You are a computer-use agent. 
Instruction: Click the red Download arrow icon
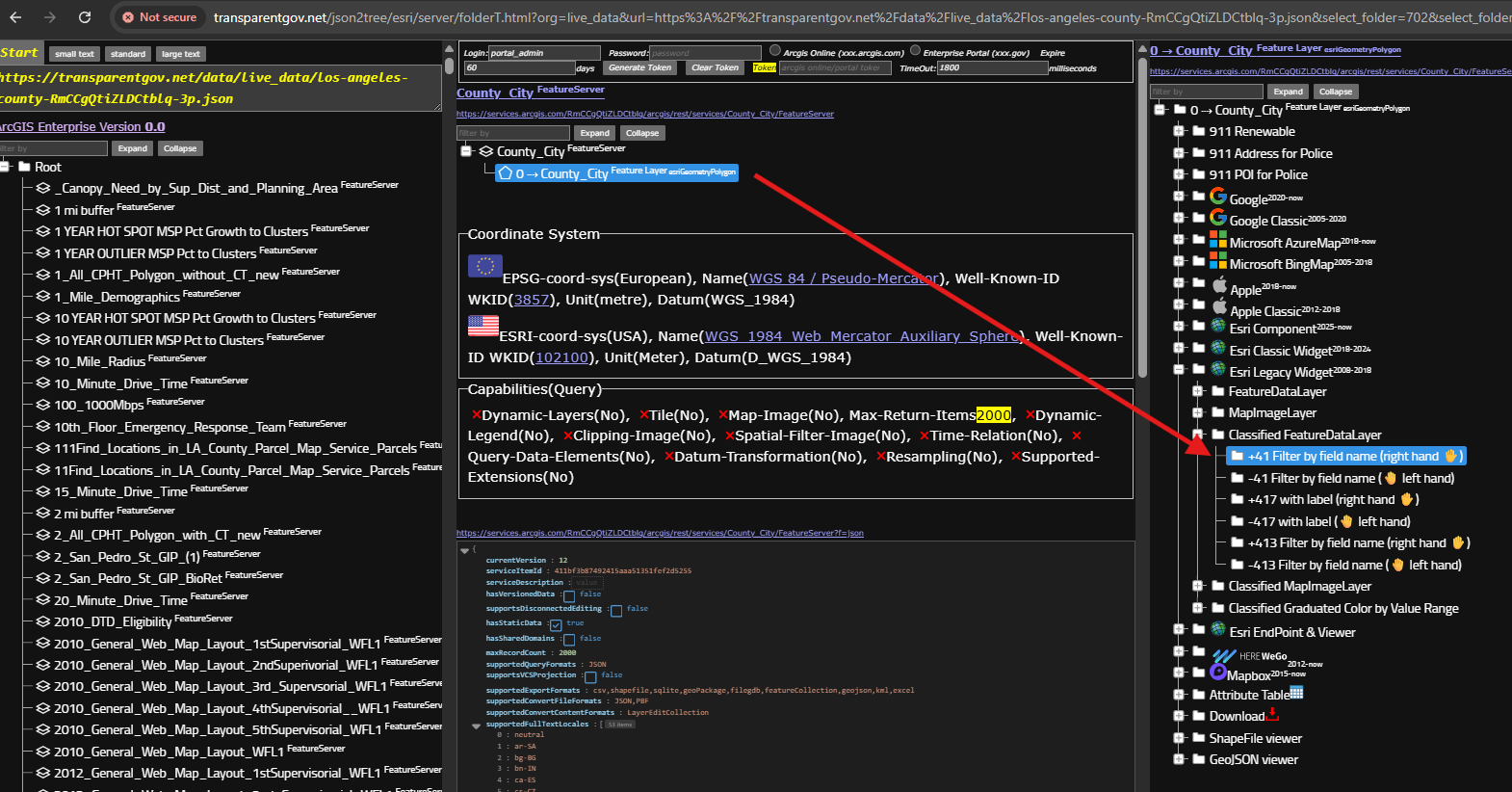tap(1272, 714)
